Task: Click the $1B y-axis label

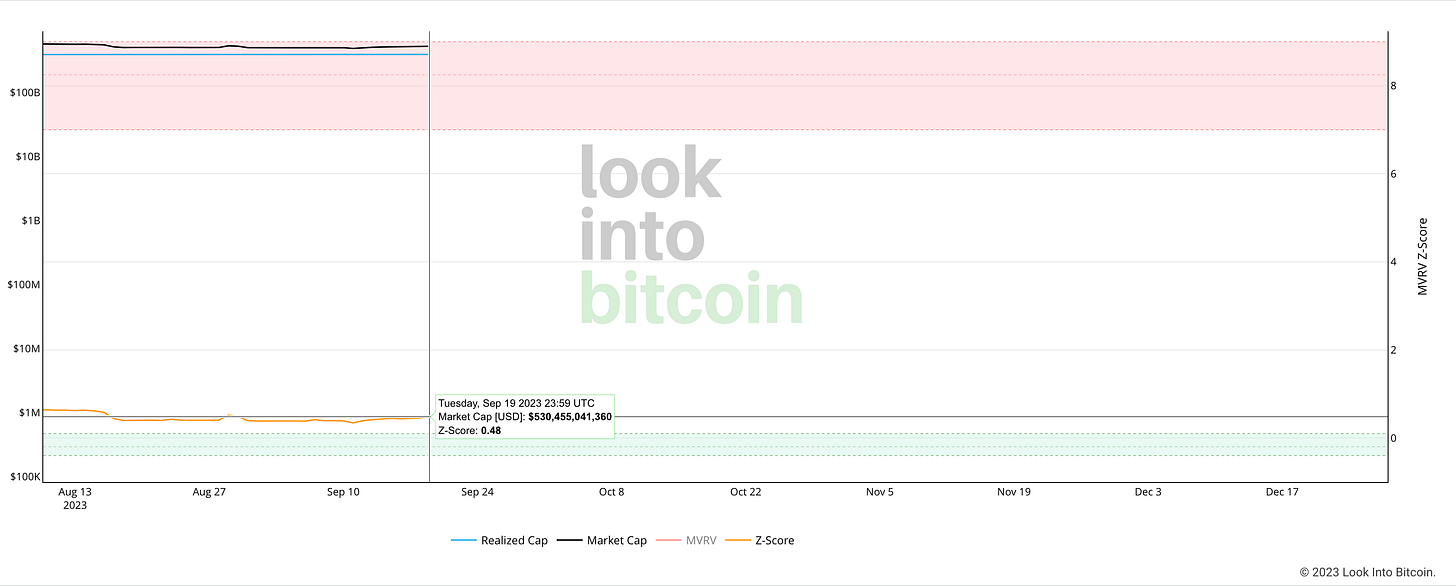Action: pos(30,220)
